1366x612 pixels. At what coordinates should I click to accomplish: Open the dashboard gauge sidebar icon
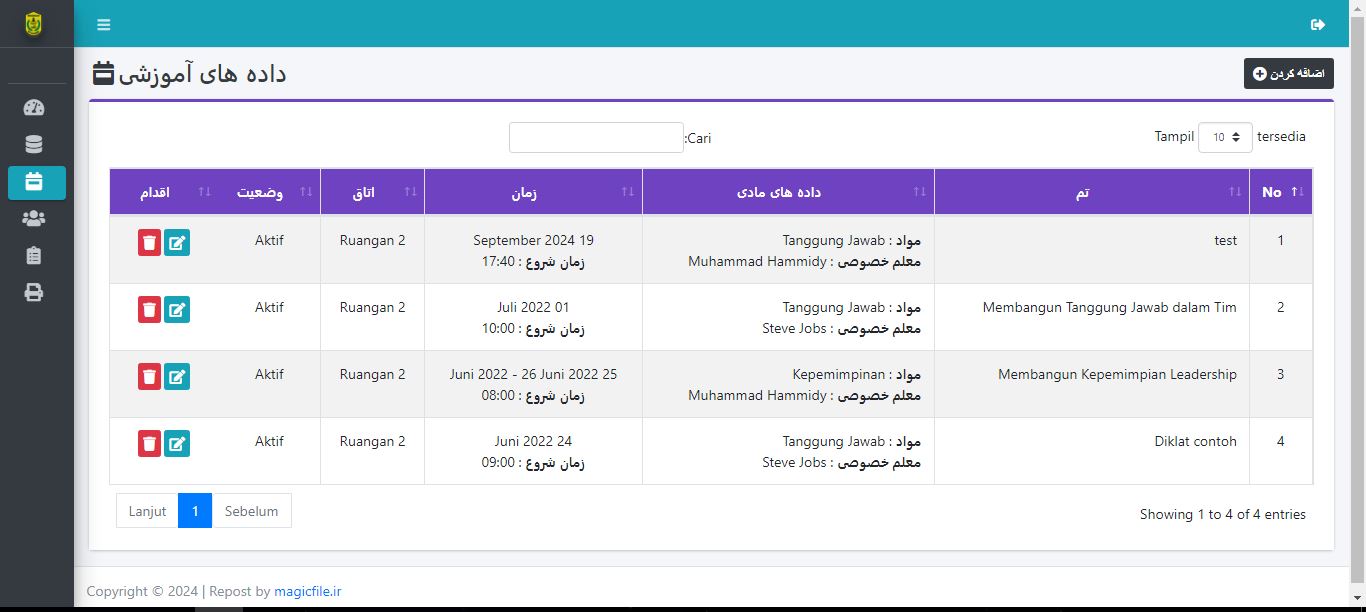pyautogui.click(x=34, y=108)
